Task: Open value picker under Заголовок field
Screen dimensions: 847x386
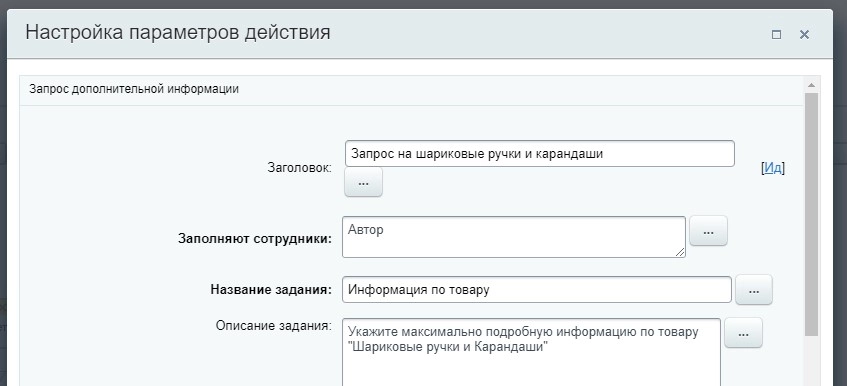Action: coord(364,182)
